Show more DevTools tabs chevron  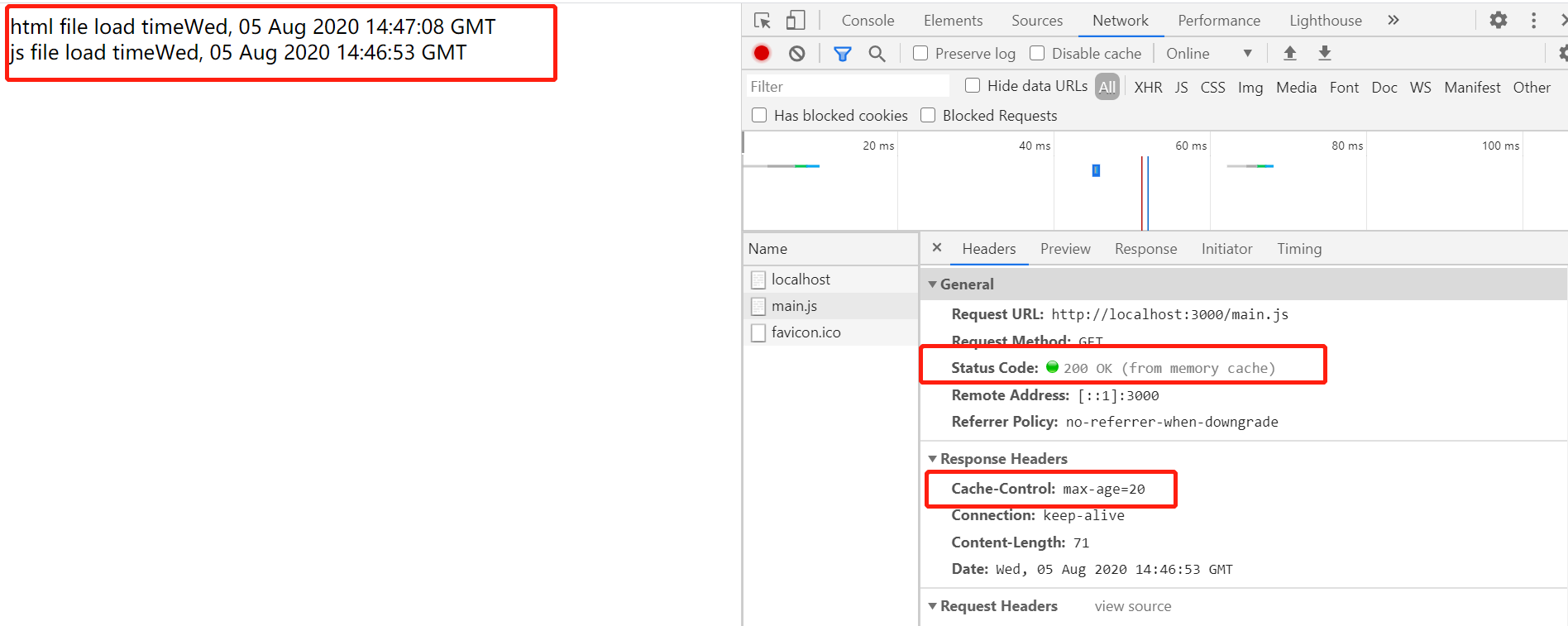pos(1394,21)
